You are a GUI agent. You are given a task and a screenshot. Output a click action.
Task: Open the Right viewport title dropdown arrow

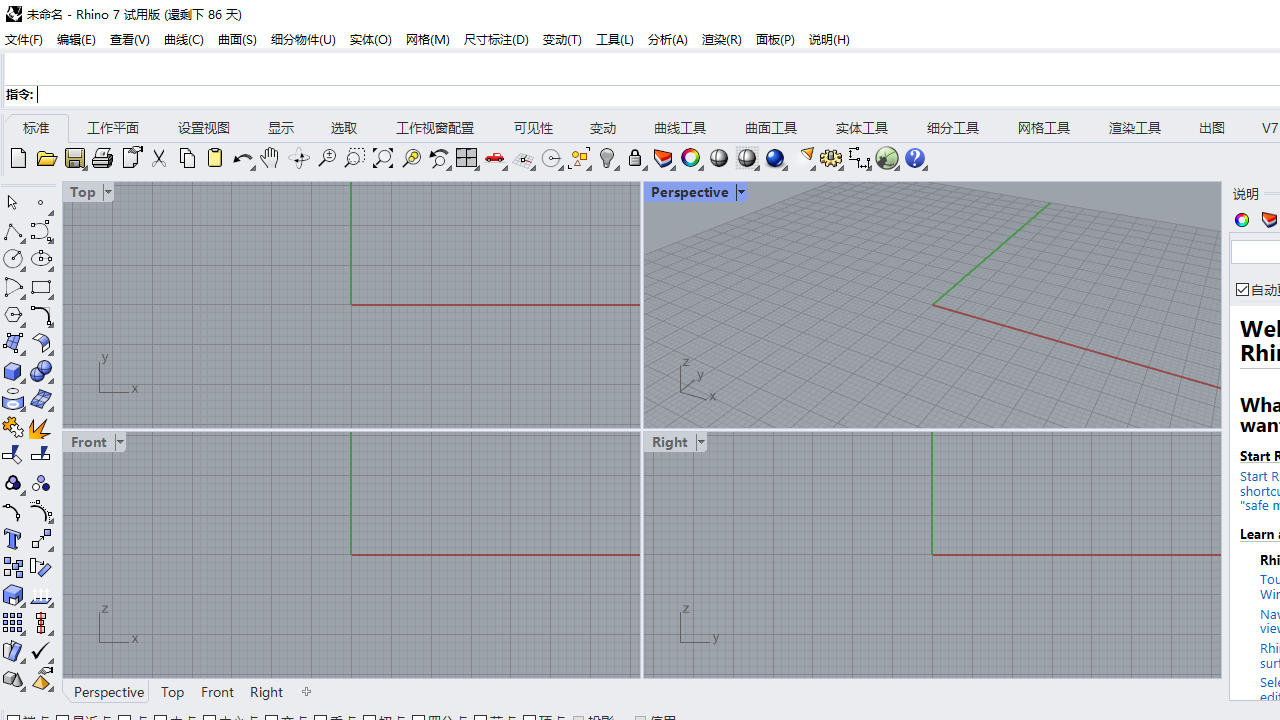[701, 442]
